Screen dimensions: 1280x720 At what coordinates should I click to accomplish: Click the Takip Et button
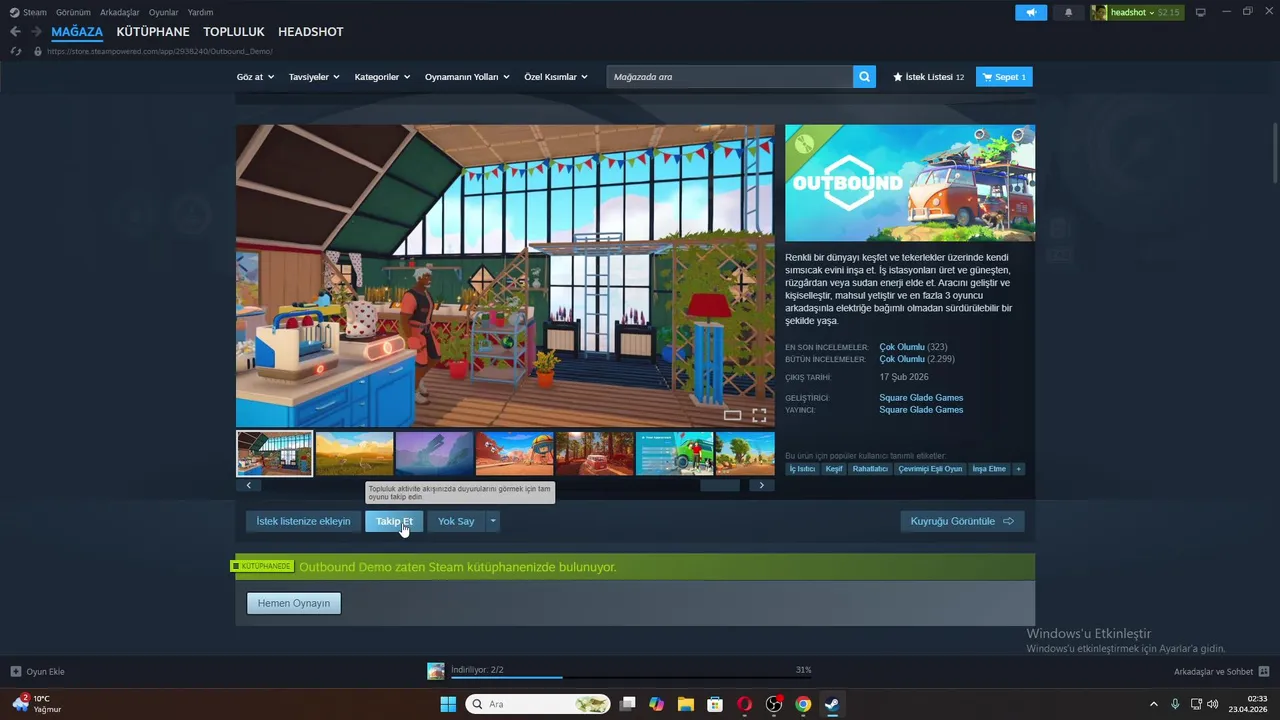point(394,521)
